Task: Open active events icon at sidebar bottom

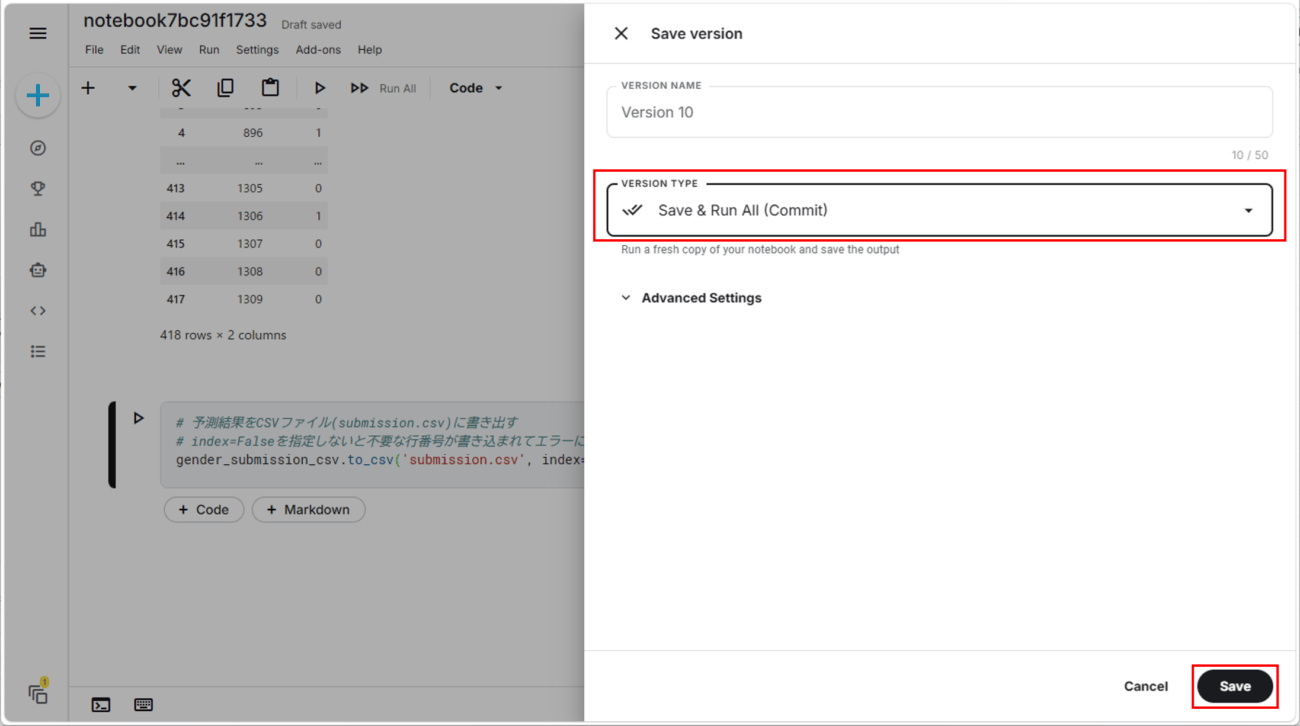Action: tap(38, 692)
